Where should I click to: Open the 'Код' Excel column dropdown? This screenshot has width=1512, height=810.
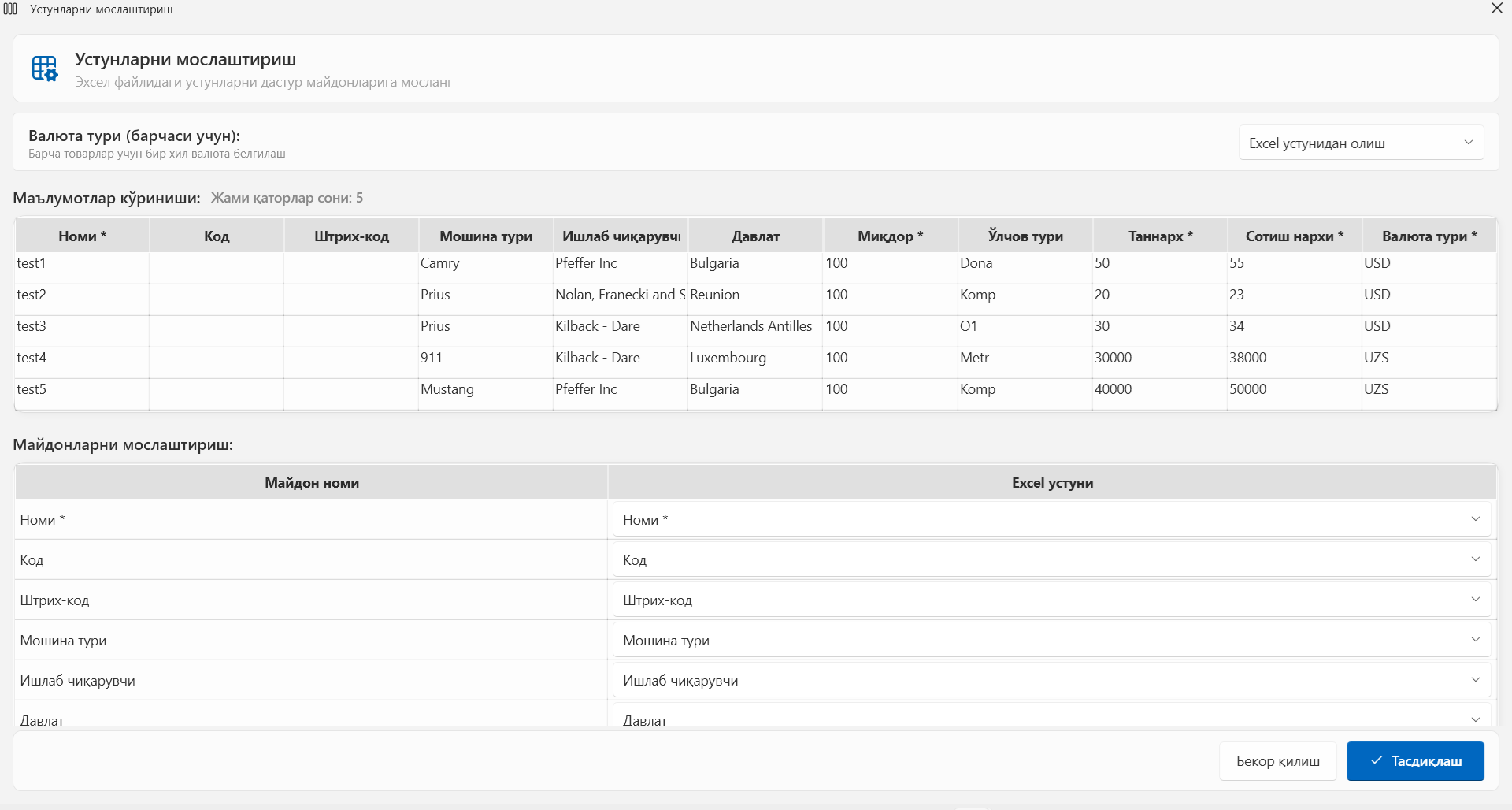coord(1052,559)
